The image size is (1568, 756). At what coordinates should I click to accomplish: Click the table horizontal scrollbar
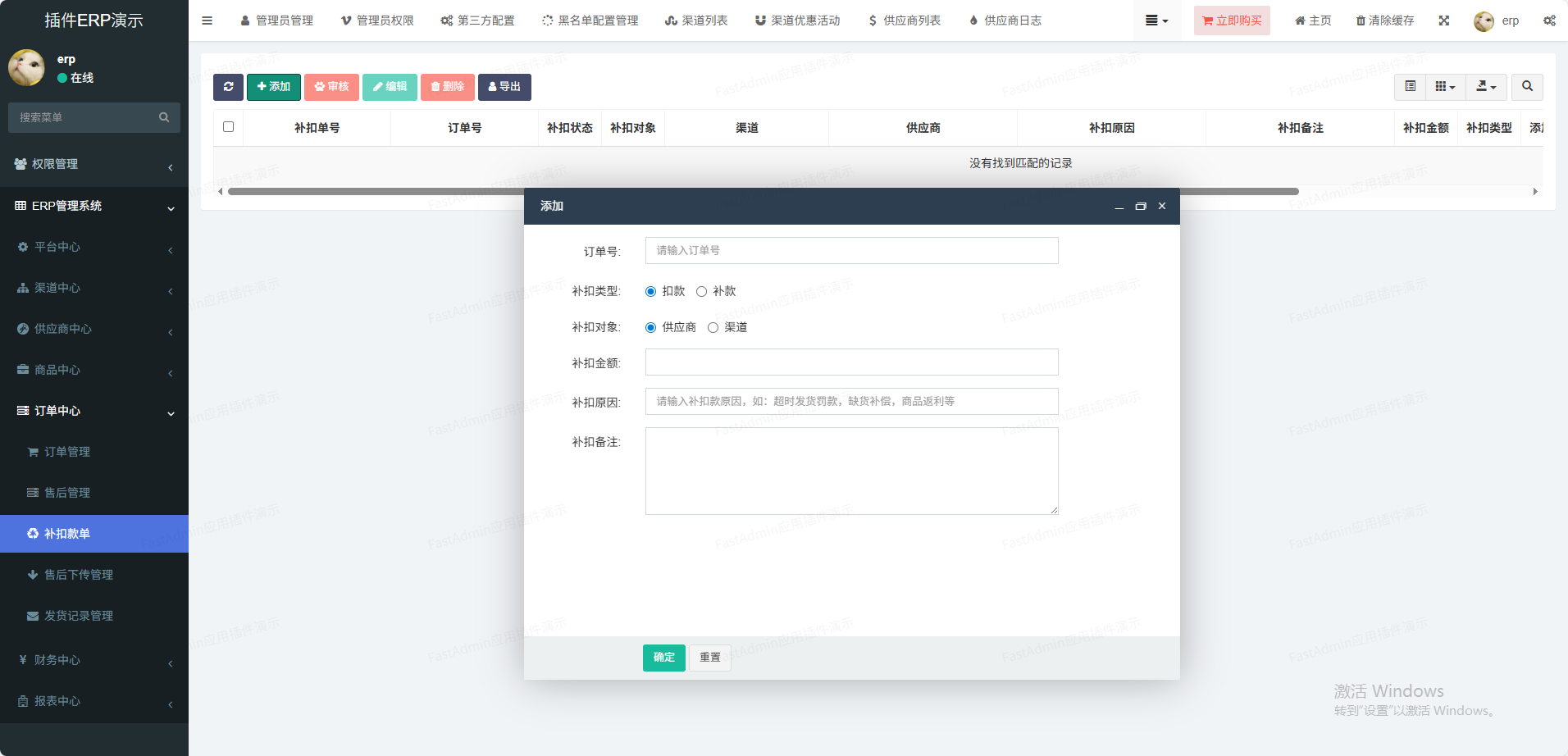pos(763,192)
